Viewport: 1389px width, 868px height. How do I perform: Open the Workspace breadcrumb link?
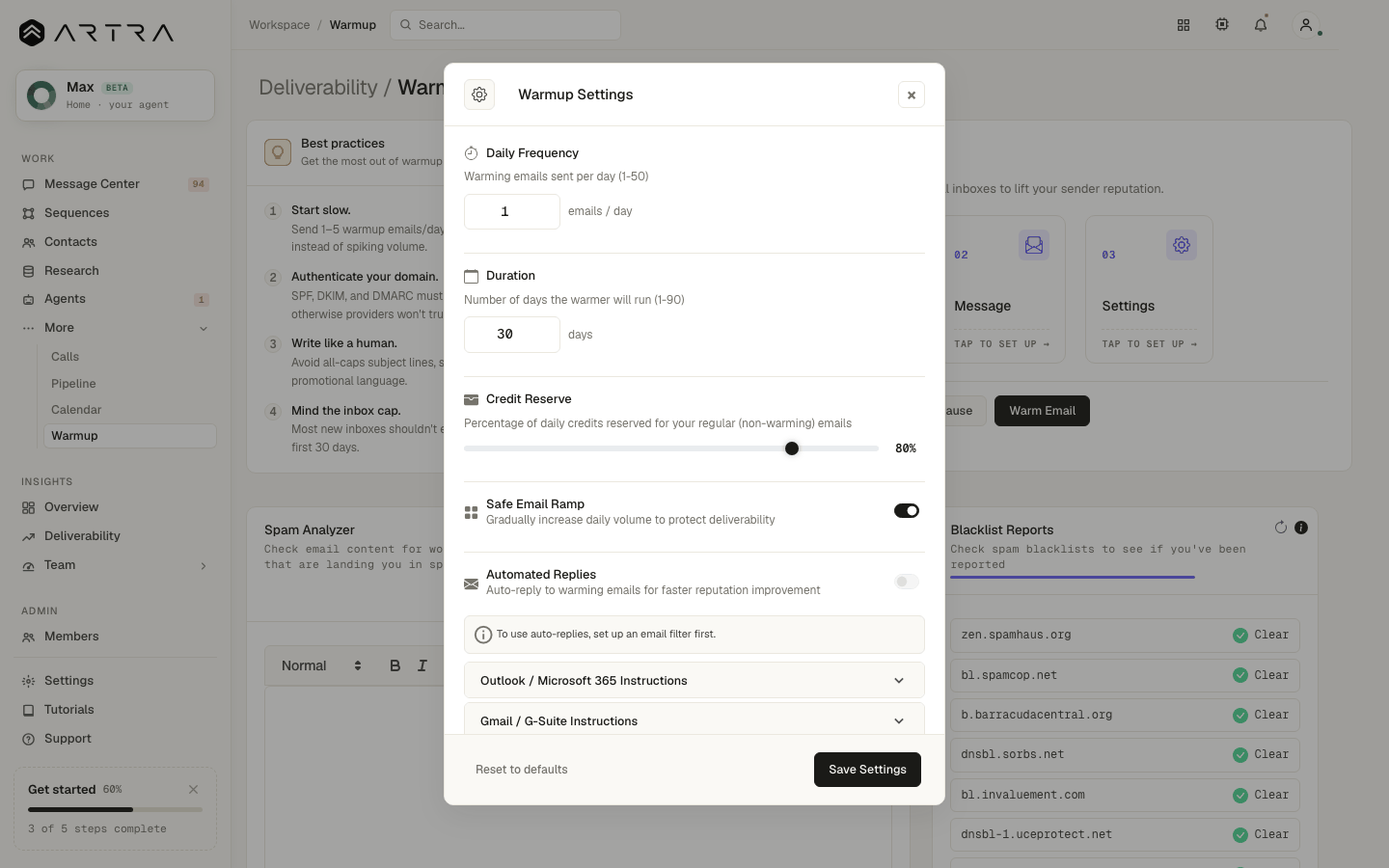[280, 25]
